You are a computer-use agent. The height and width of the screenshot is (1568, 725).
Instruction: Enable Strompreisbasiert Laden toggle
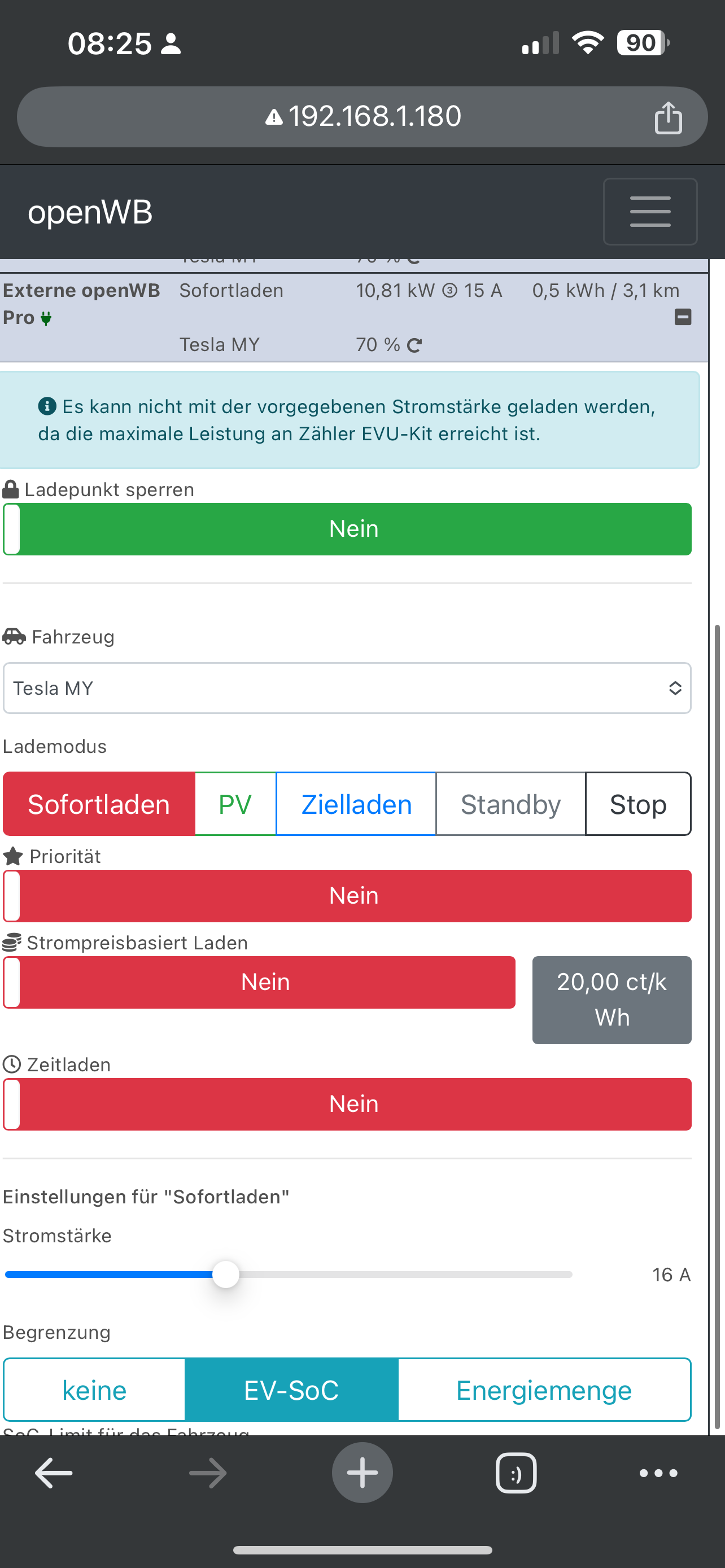click(x=259, y=983)
